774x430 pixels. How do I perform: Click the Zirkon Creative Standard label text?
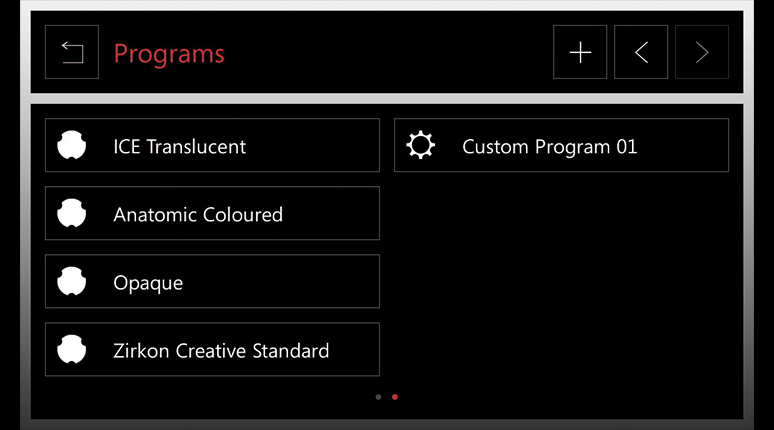[221, 351]
